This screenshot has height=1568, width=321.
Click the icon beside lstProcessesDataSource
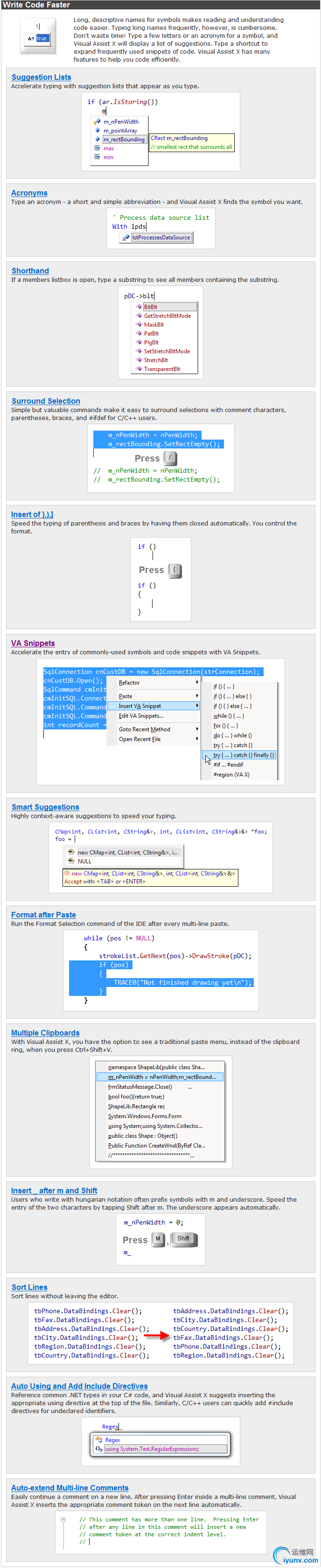[x=126, y=238]
